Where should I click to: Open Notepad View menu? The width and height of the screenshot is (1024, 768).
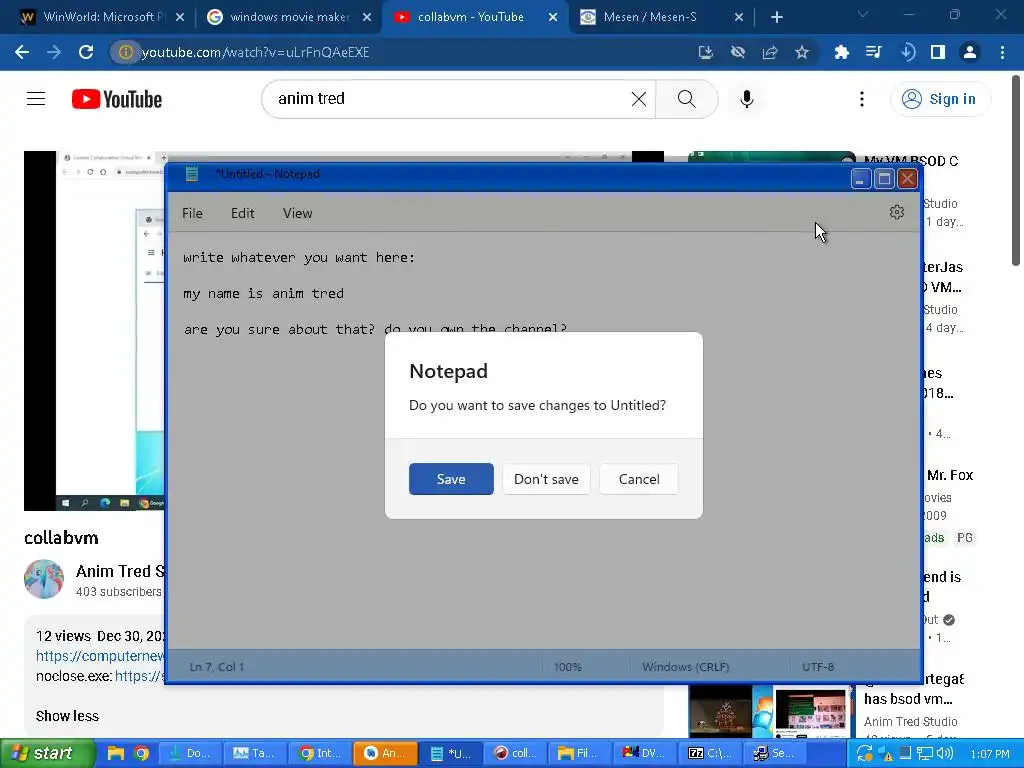pyautogui.click(x=297, y=213)
